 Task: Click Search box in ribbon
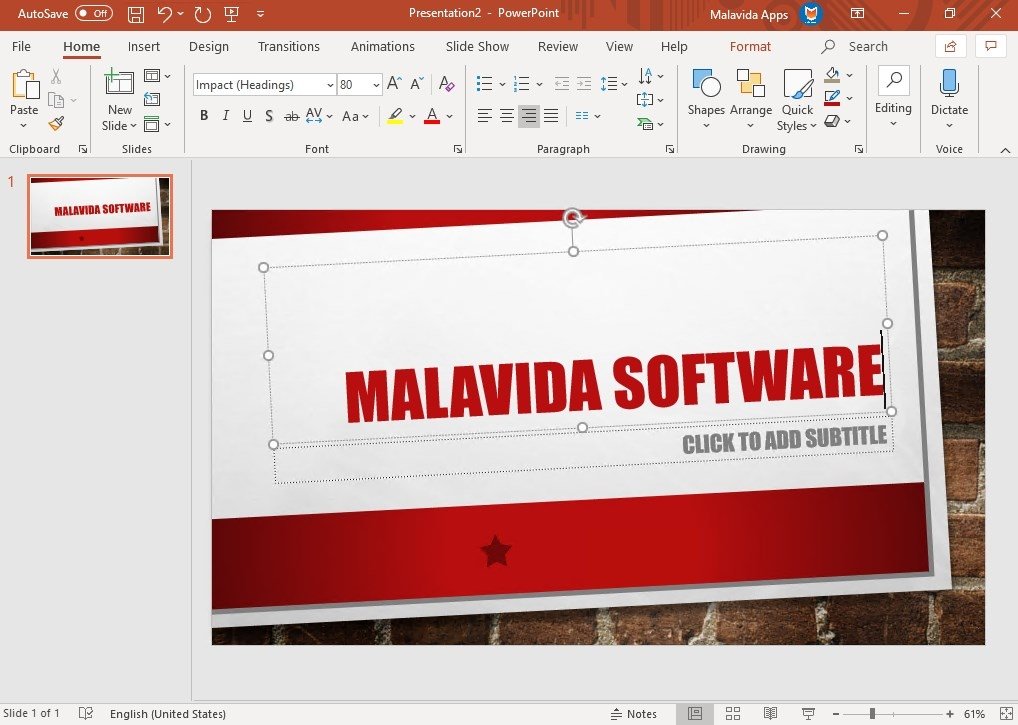(855, 46)
